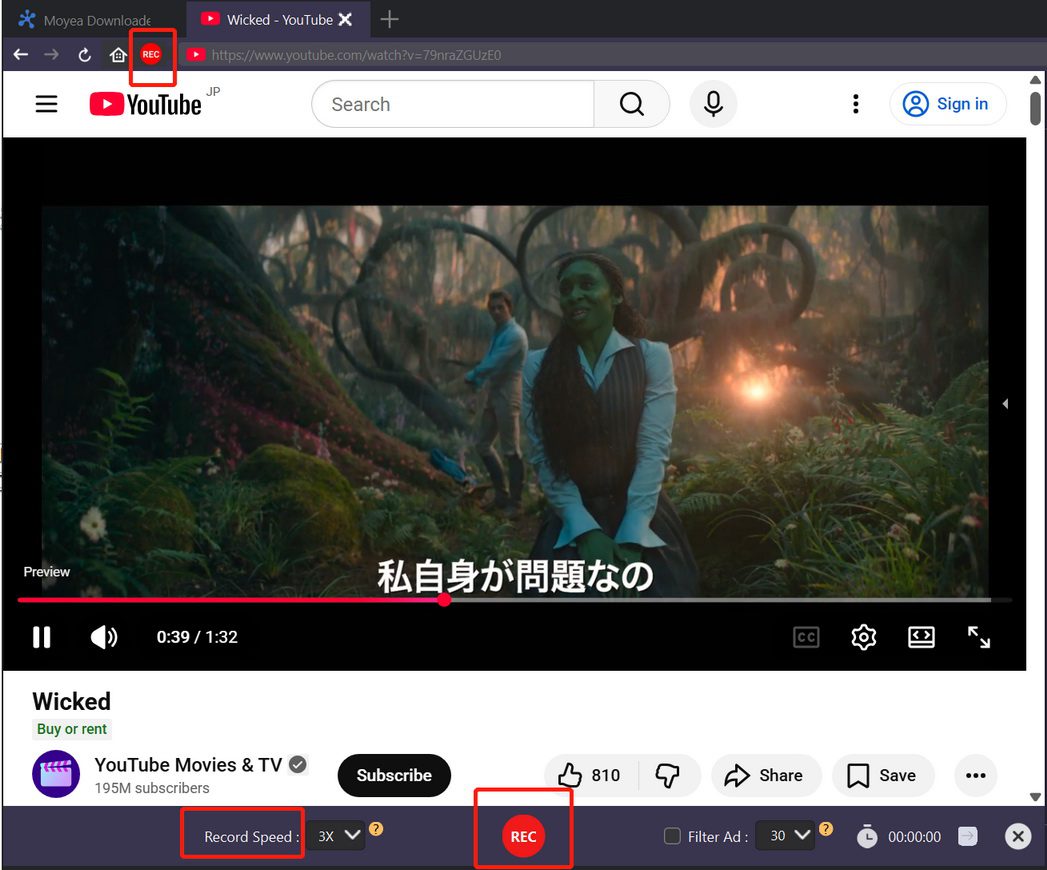The image size is (1047, 870).
Task: Toggle closed captions CC button
Action: click(x=806, y=637)
